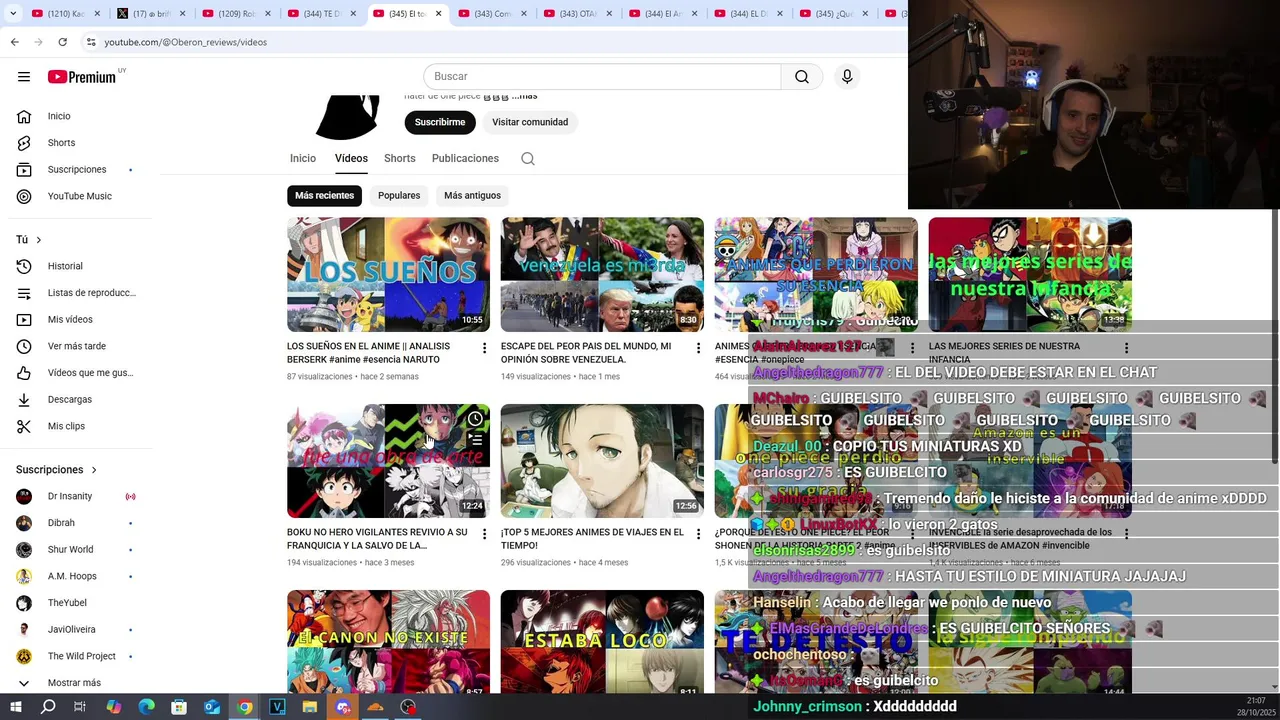Expand the Tú section chevron
1280x720 pixels.
pyautogui.click(x=38, y=240)
